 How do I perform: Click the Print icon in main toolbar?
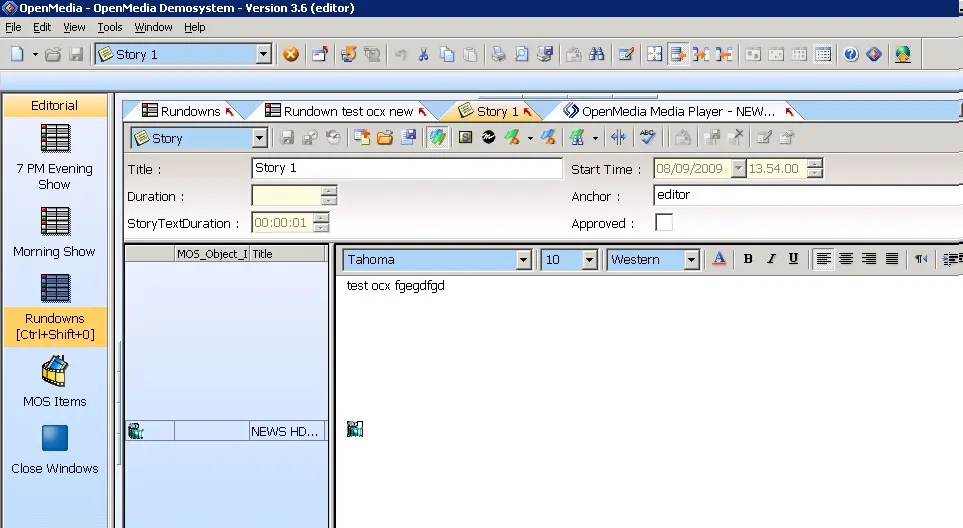pos(497,55)
